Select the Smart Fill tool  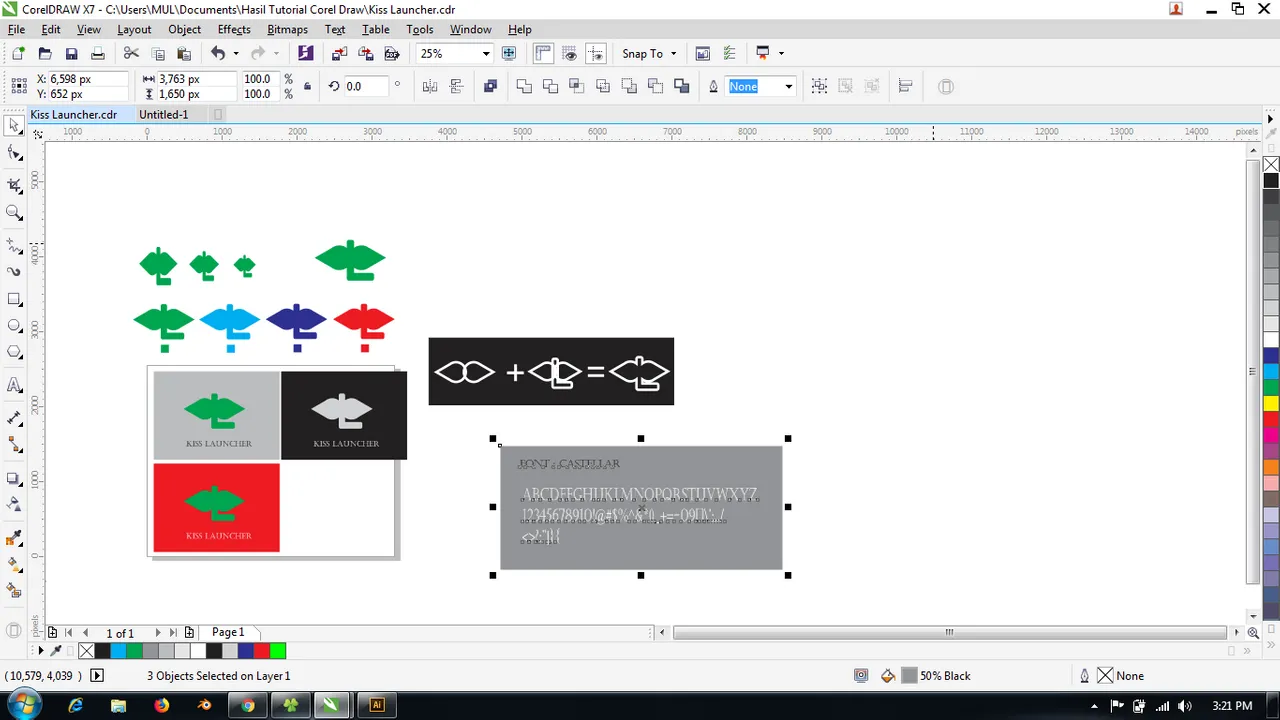tap(14, 591)
